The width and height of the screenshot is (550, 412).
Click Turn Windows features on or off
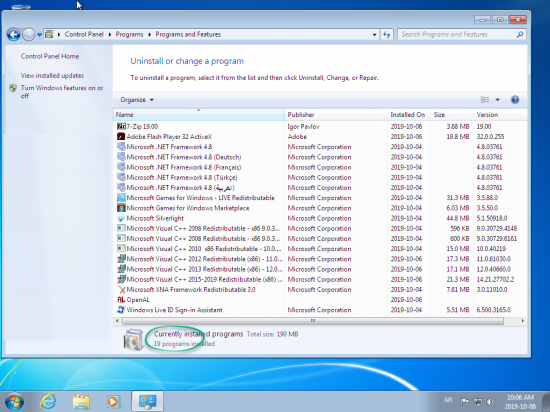[62, 92]
